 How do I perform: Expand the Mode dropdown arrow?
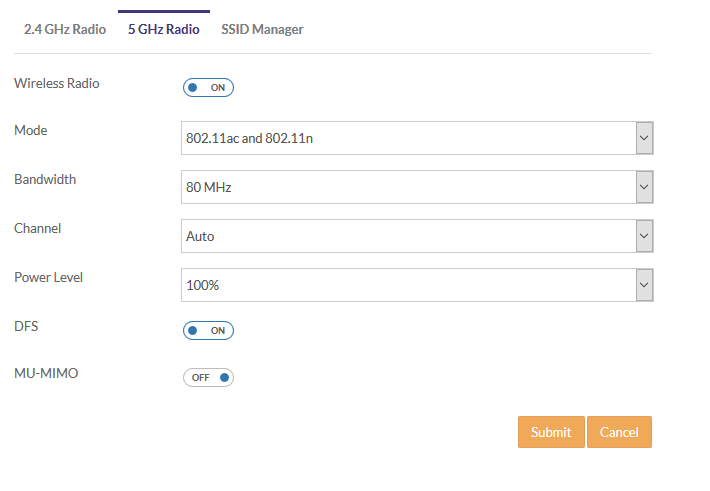(644, 138)
